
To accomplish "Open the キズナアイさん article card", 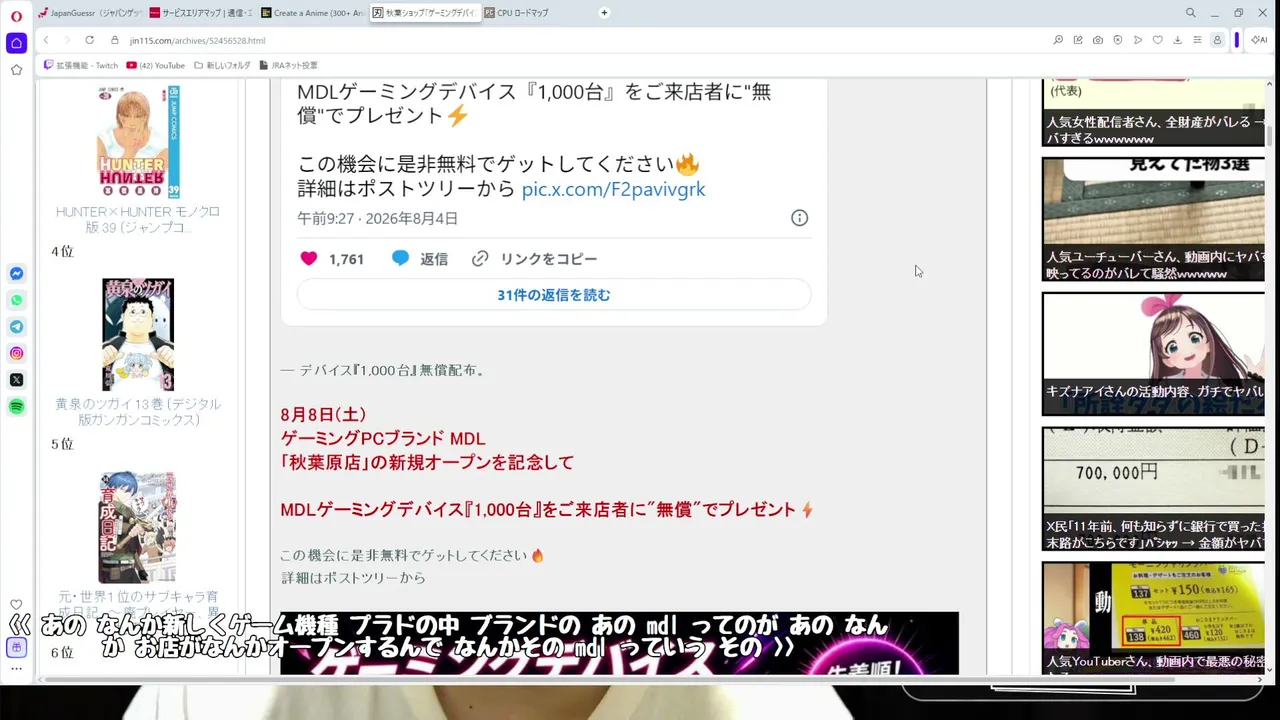I will click(1153, 354).
